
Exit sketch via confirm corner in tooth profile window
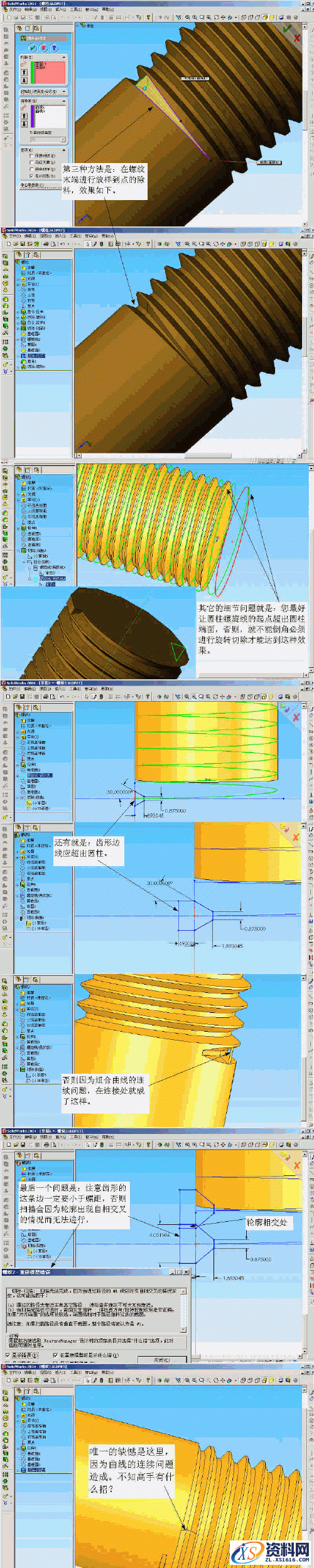(284, 828)
